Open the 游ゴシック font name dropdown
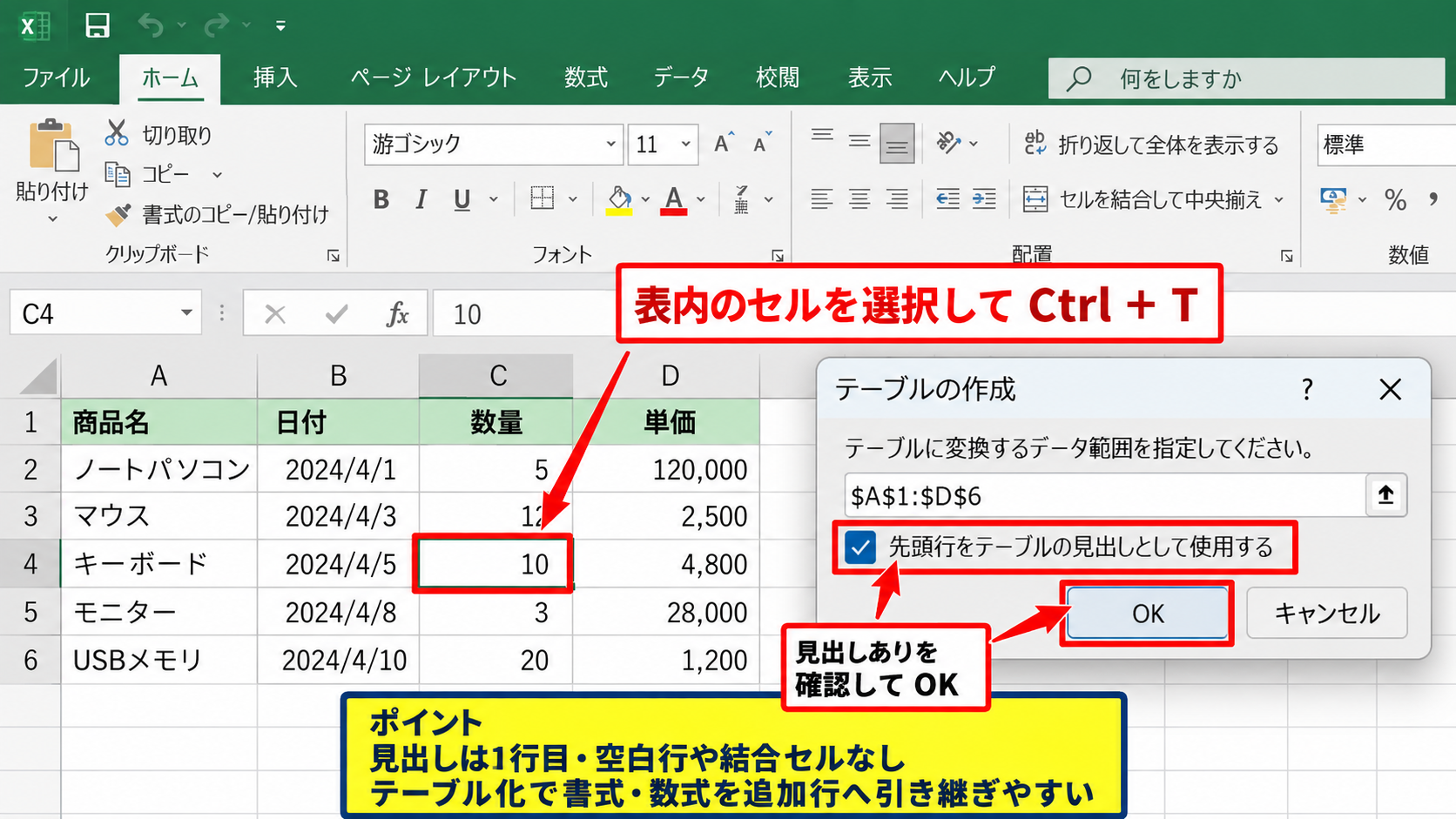 [x=610, y=144]
